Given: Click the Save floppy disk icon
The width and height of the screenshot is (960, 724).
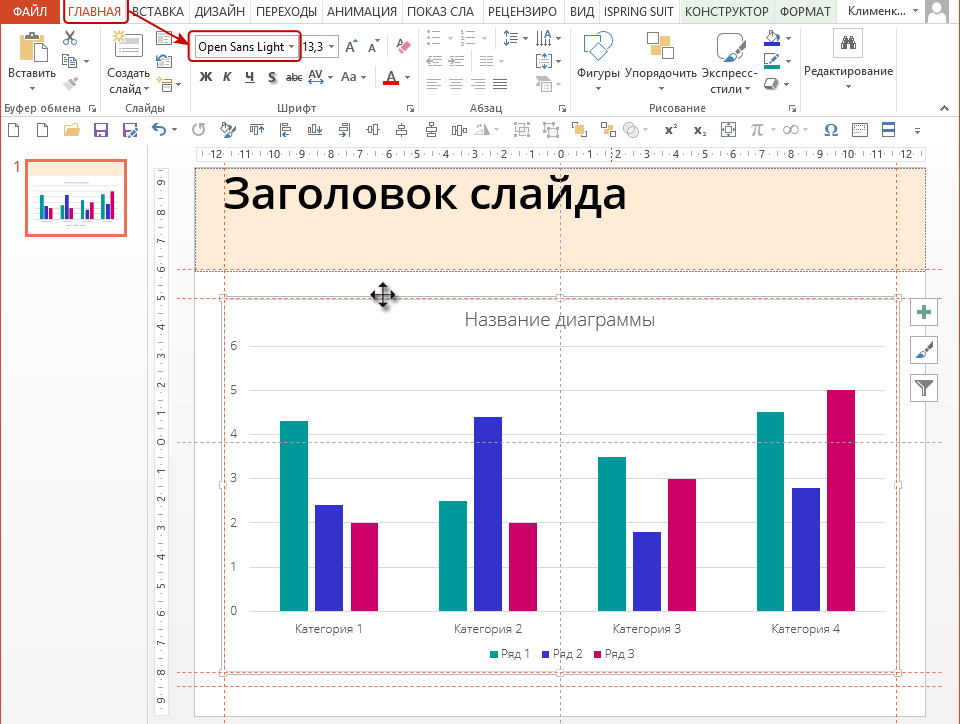Looking at the screenshot, I should coord(100,129).
